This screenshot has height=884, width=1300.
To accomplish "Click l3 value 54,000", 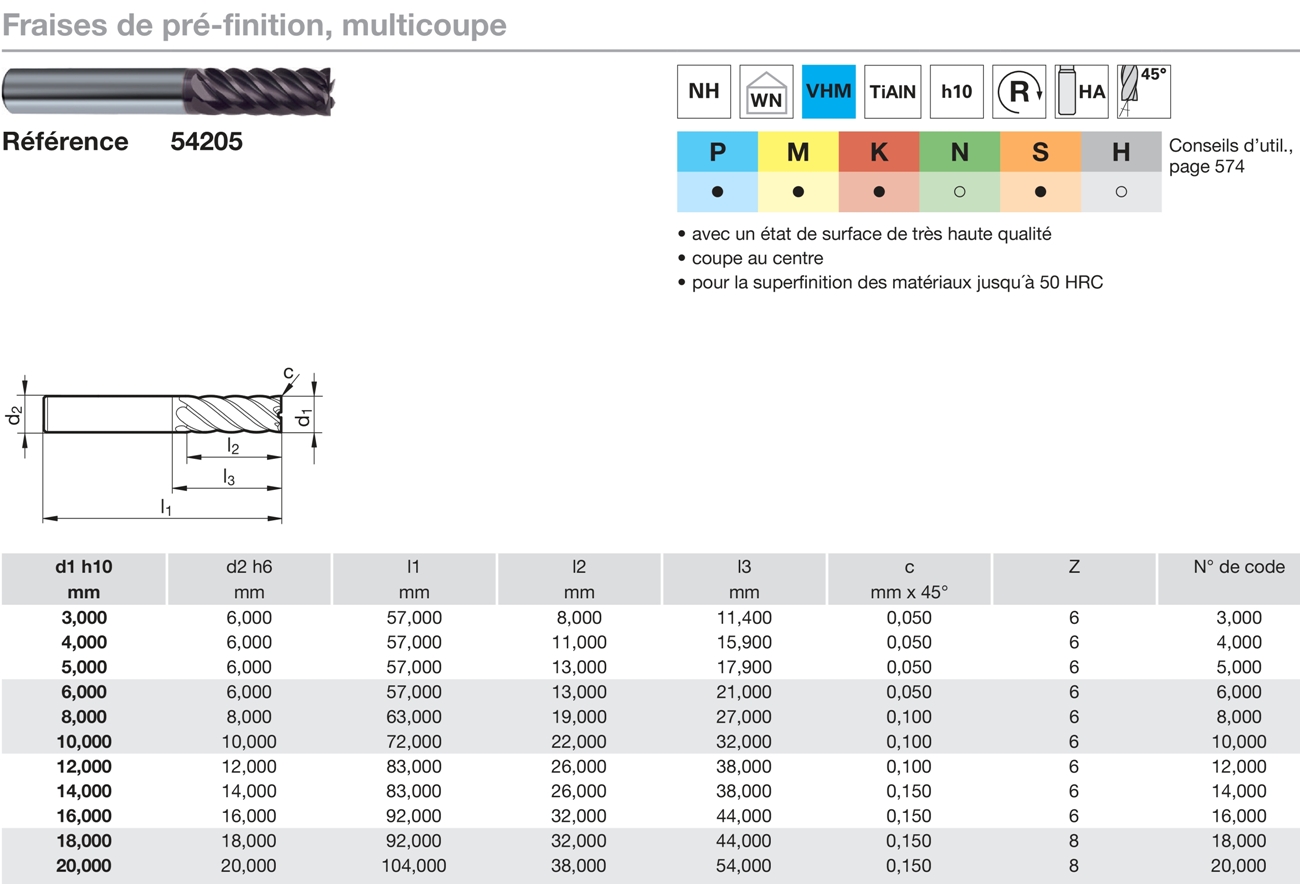I will click(743, 866).
